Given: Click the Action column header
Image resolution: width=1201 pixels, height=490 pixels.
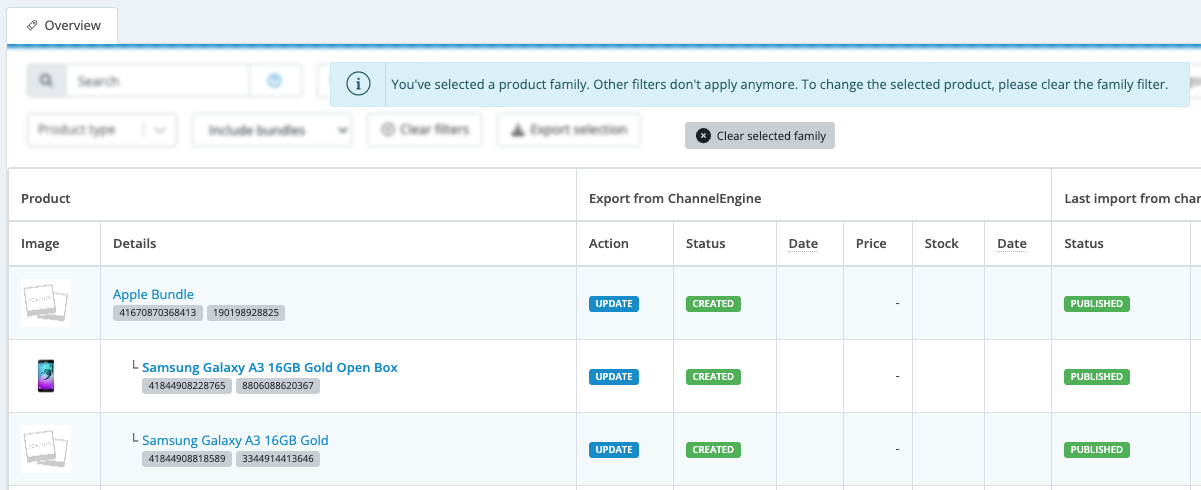Looking at the screenshot, I should pos(609,243).
